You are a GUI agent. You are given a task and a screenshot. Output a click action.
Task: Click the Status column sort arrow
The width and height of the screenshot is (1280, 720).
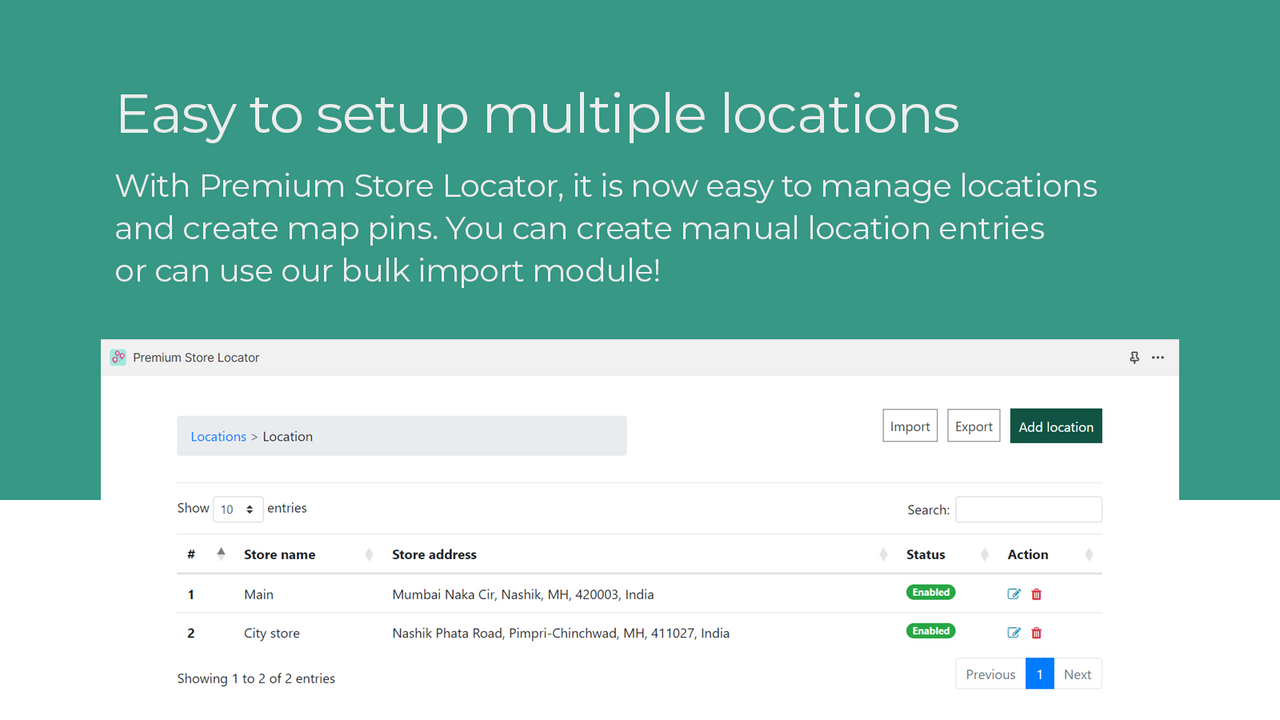[983, 553]
